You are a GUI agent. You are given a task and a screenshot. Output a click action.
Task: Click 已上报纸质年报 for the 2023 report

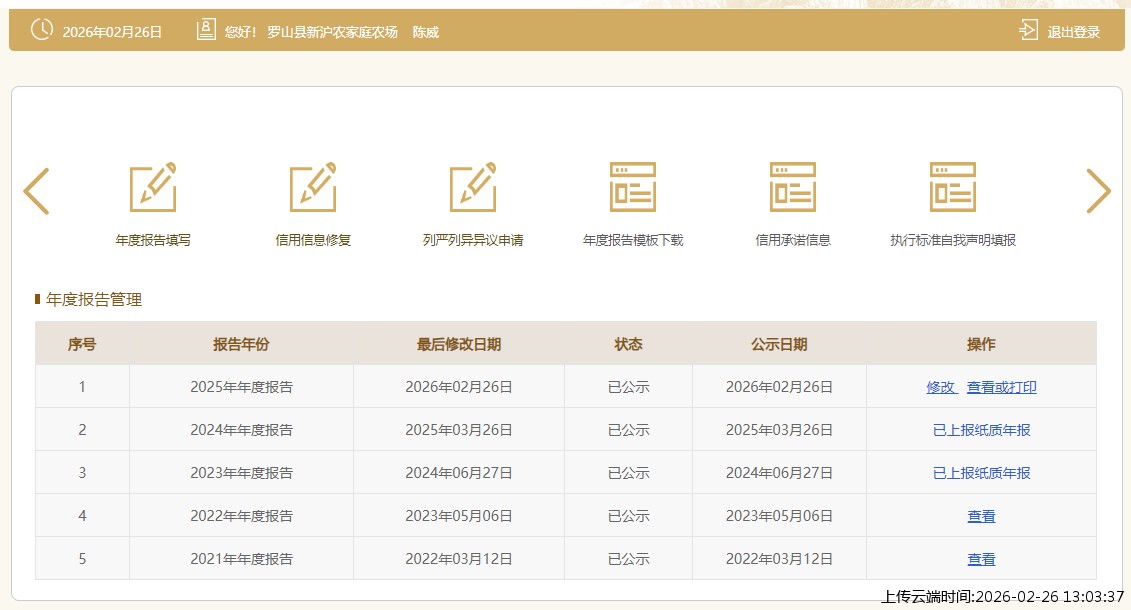[981, 473]
